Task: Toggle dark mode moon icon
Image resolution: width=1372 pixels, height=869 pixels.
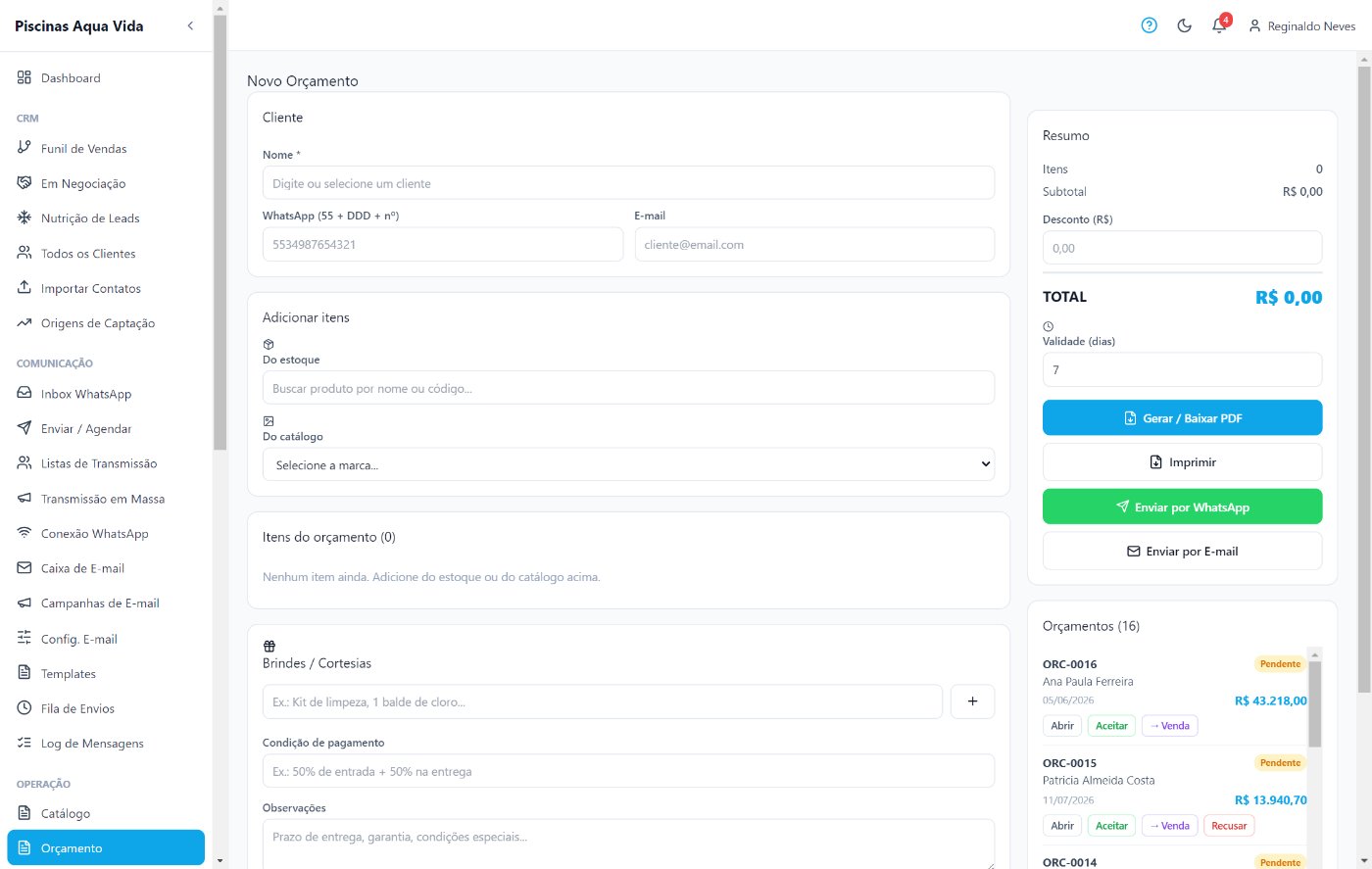Action: [x=1184, y=25]
